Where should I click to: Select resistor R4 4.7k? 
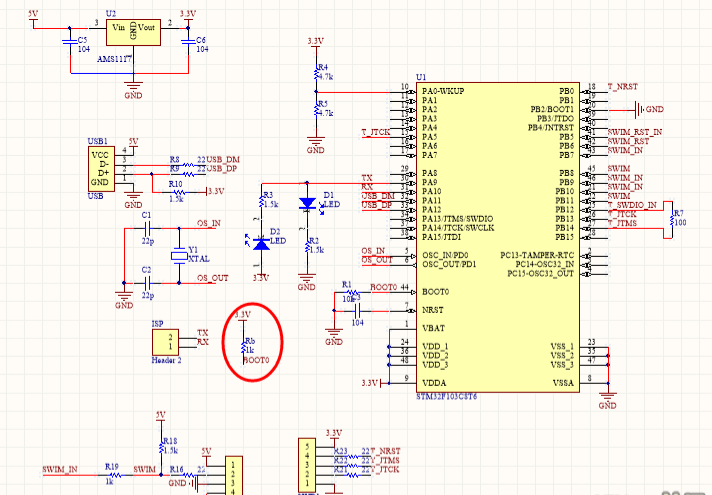click(x=316, y=73)
